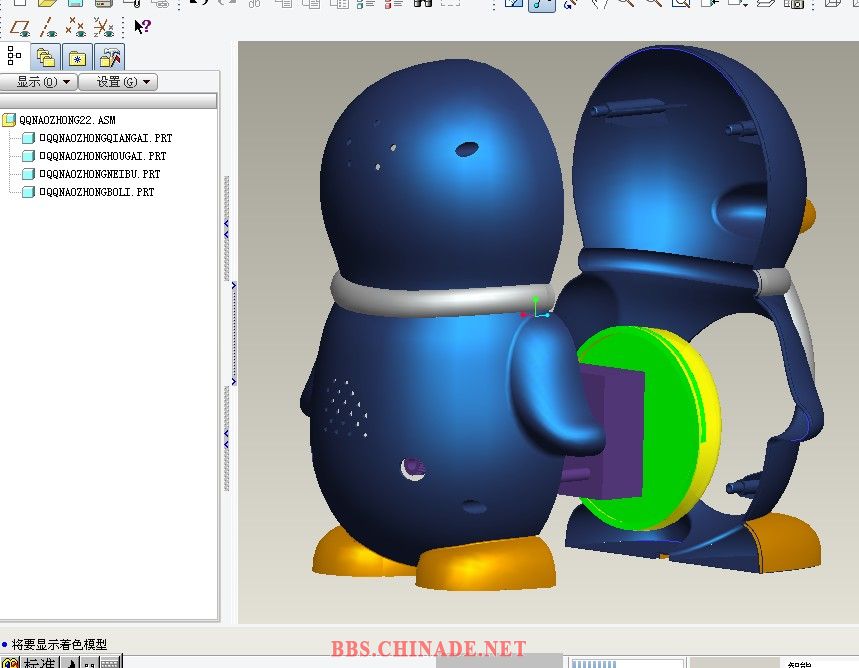Image resolution: width=859 pixels, height=668 pixels.
Task: Select QQNAOZHONGHOUGAI.PRT part
Action: (x=103, y=156)
